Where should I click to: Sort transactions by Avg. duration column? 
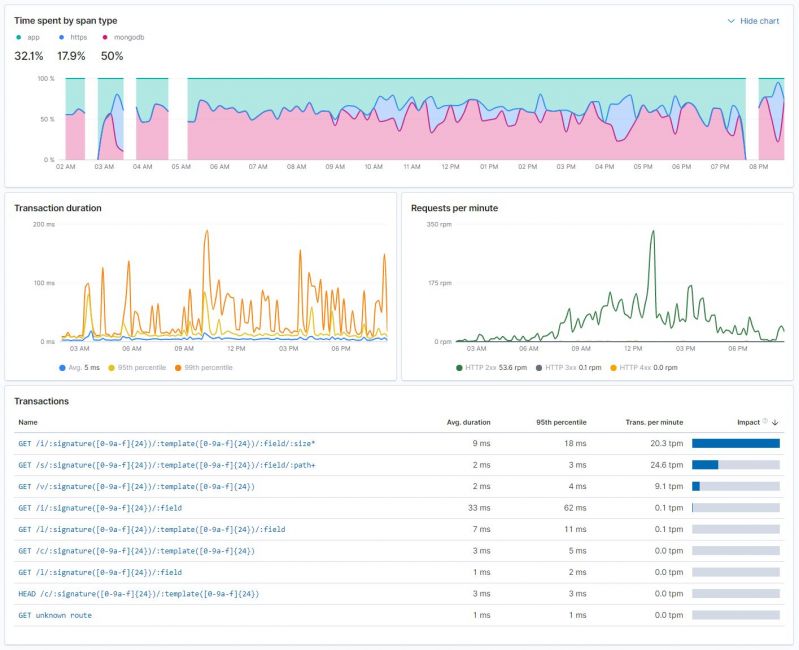[468, 422]
